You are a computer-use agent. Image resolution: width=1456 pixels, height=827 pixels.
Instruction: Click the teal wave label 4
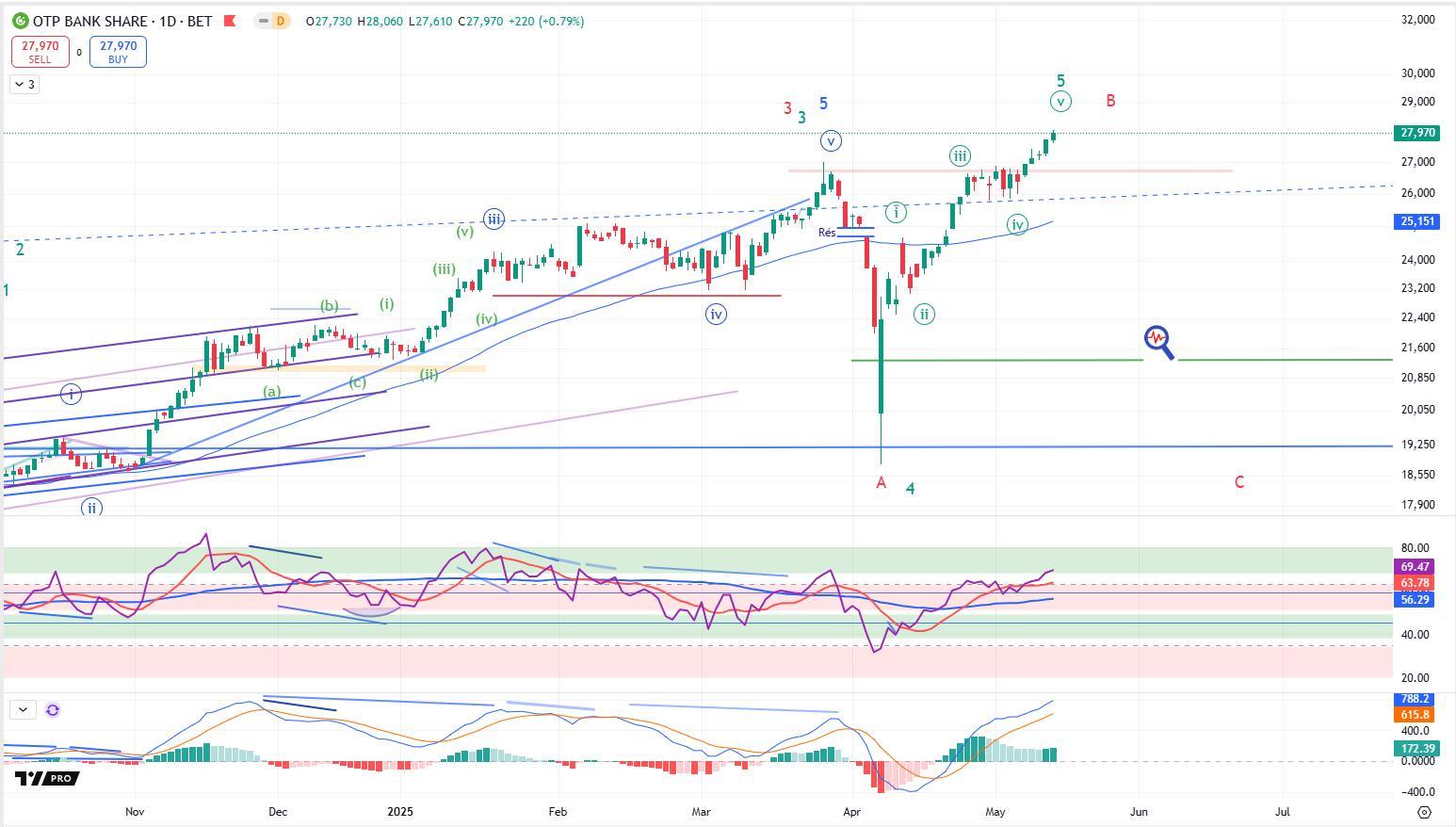(911, 489)
